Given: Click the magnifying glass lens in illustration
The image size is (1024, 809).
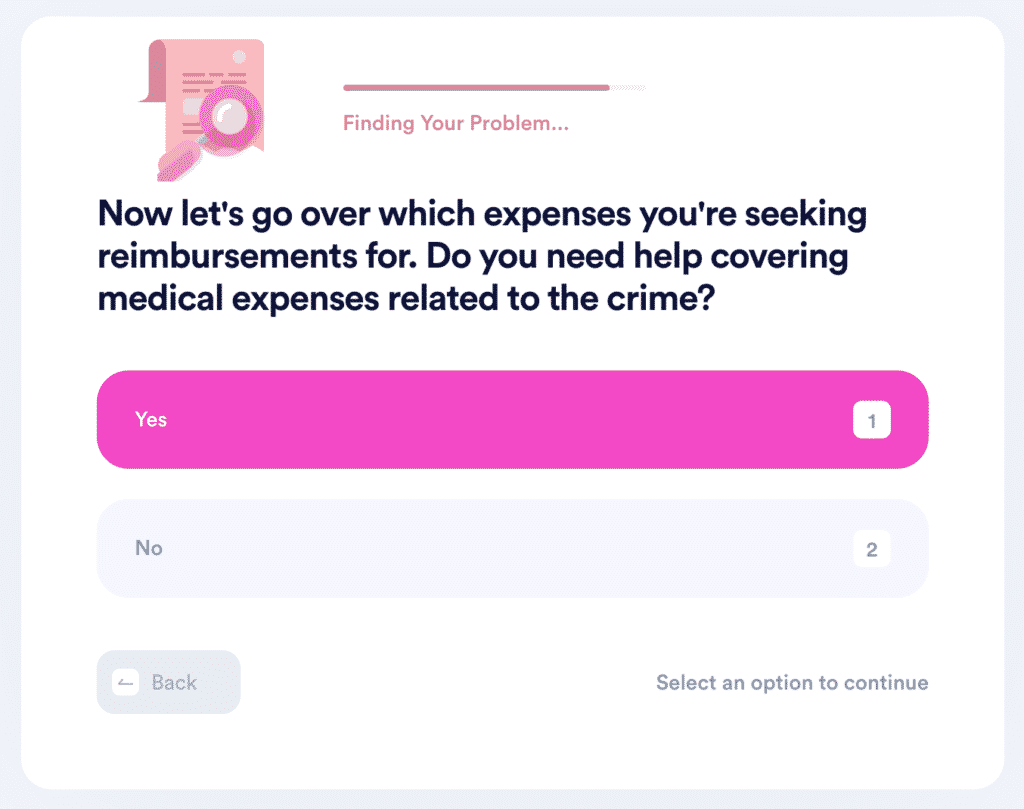Looking at the screenshot, I should tap(231, 118).
